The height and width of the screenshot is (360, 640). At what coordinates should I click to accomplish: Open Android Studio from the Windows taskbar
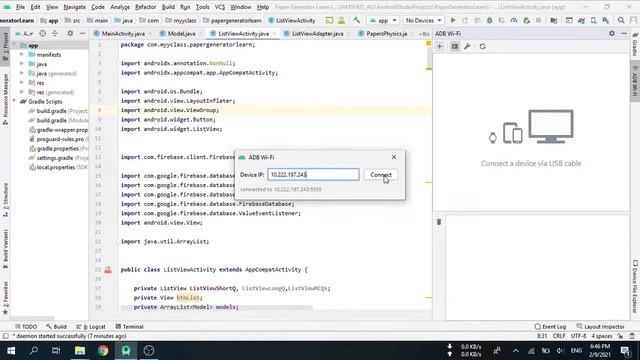(126, 351)
